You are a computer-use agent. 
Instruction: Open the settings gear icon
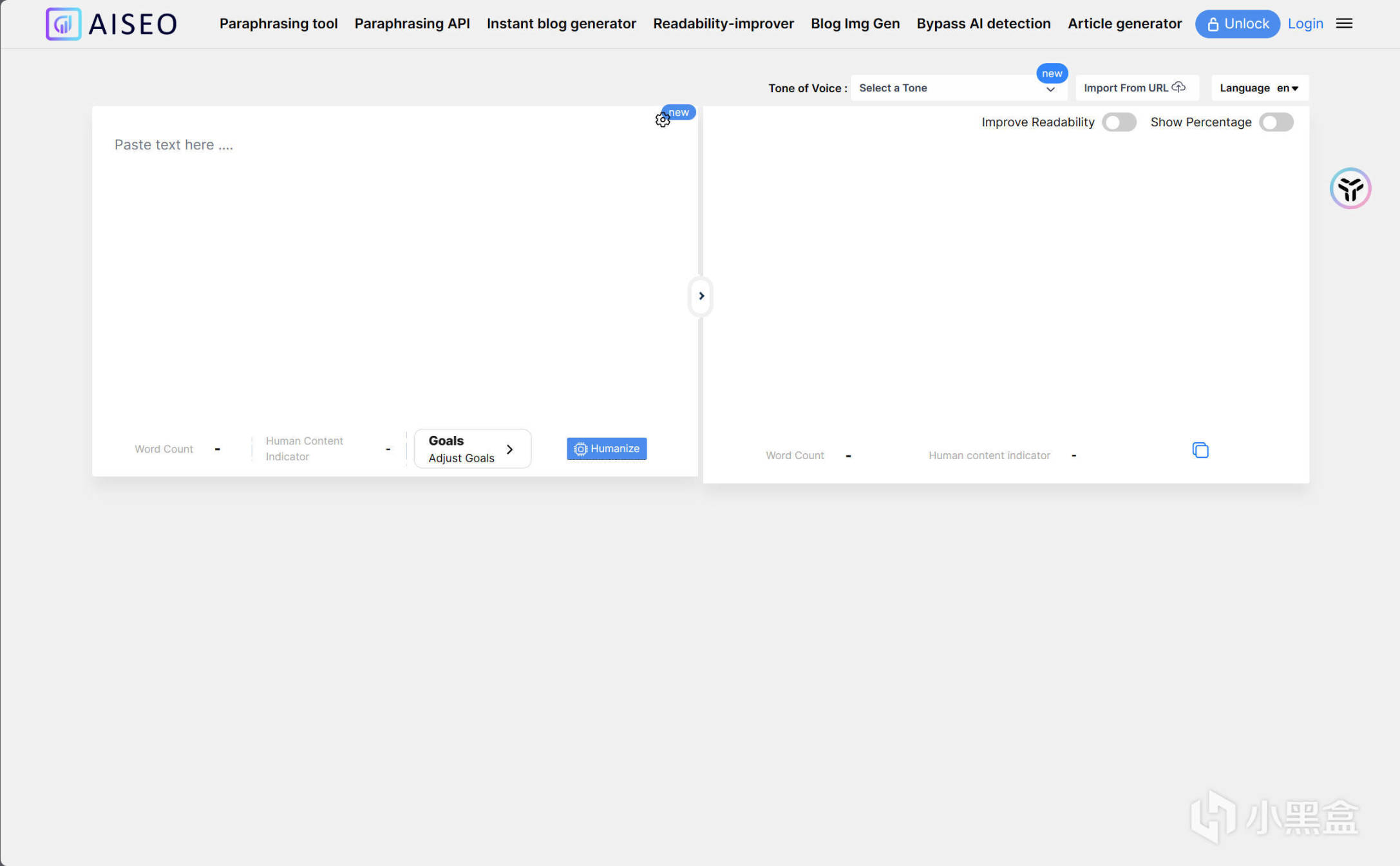point(662,120)
